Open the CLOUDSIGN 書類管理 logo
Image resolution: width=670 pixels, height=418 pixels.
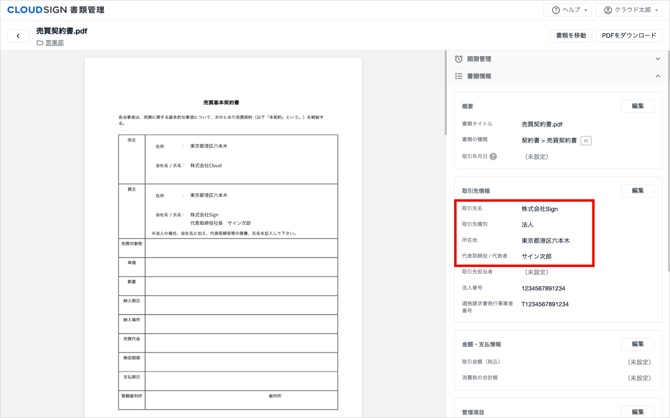[56, 10]
